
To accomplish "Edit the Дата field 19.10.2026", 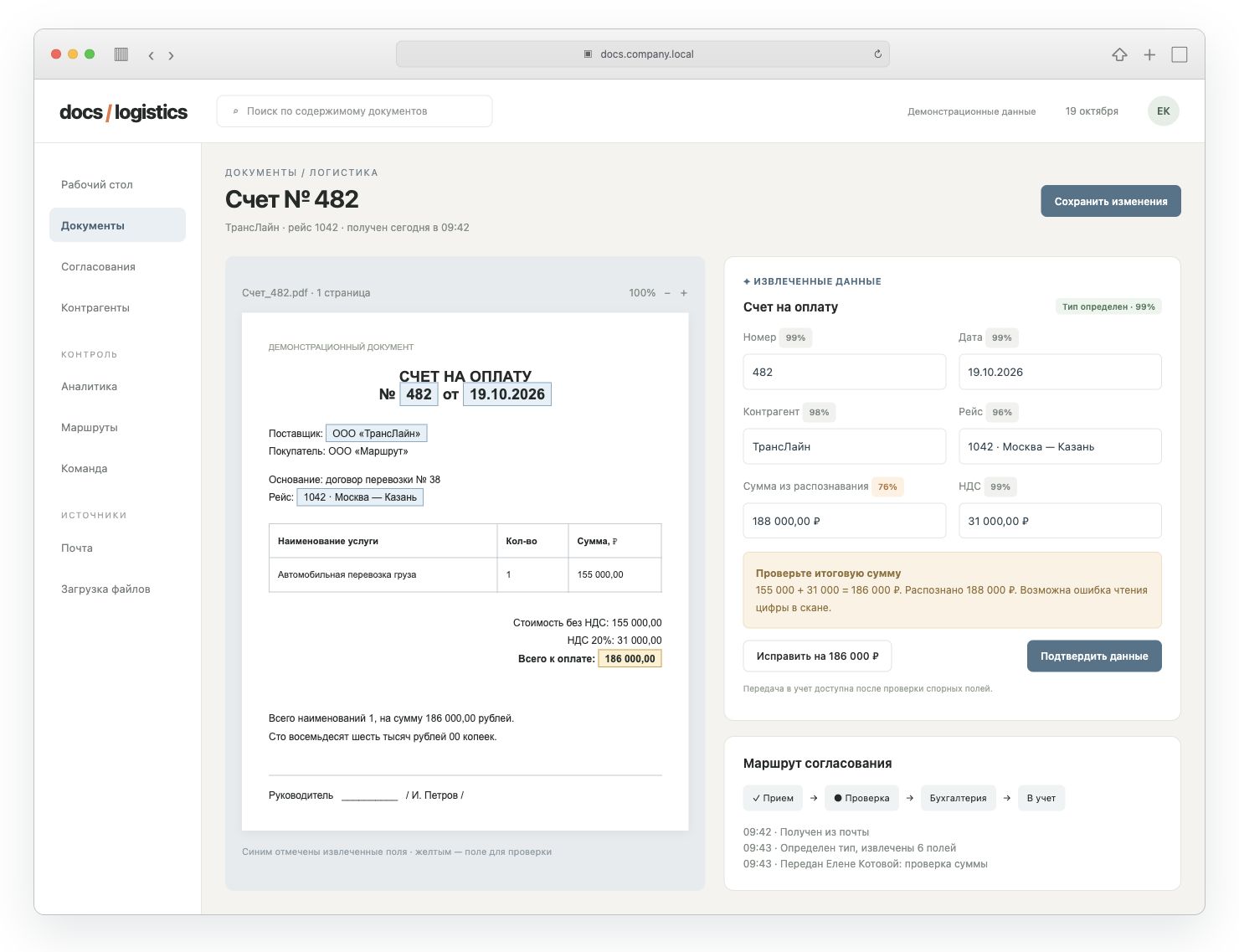I will (1060, 372).
